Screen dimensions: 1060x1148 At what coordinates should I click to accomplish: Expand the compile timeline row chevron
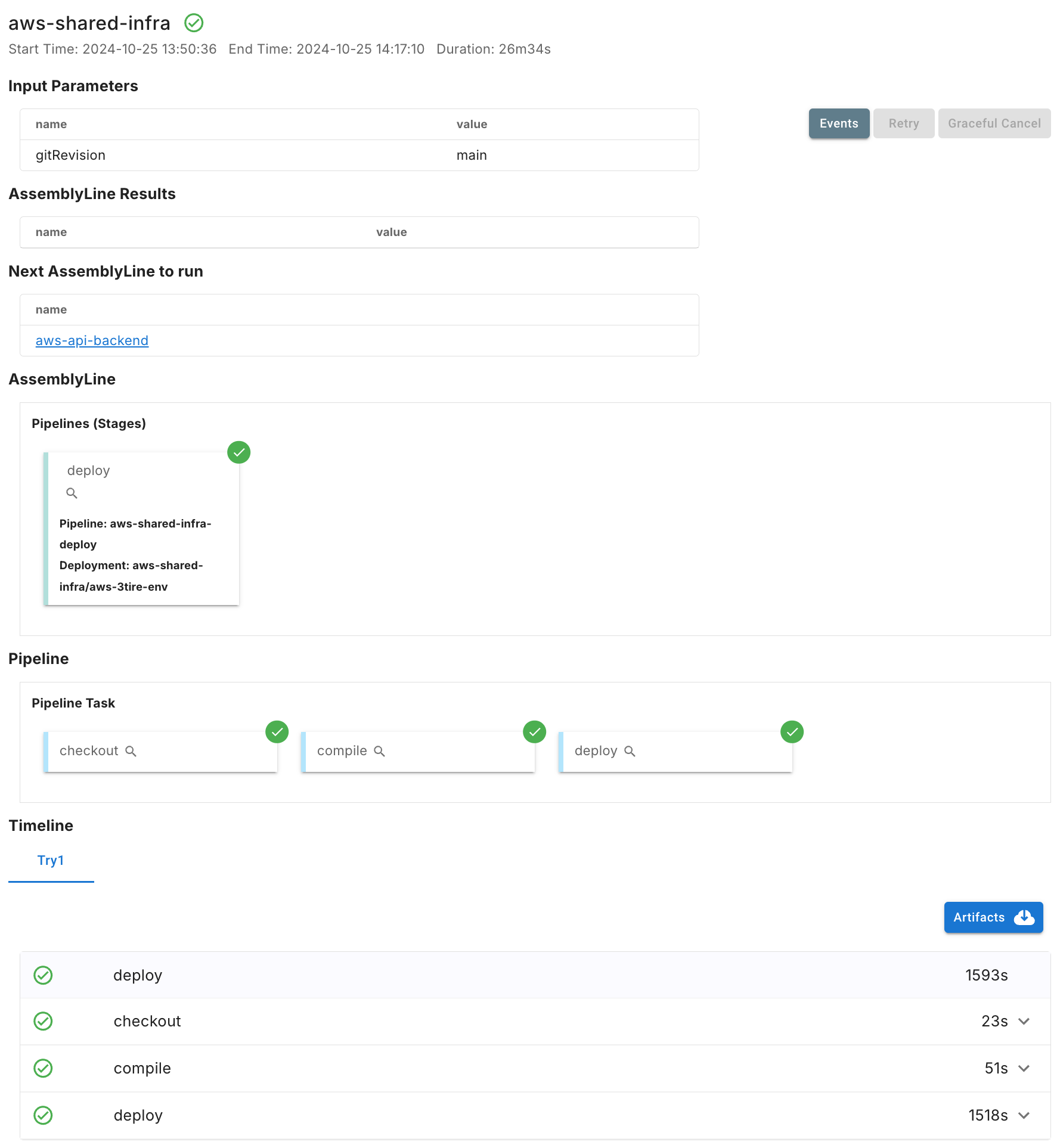tap(1024, 1069)
